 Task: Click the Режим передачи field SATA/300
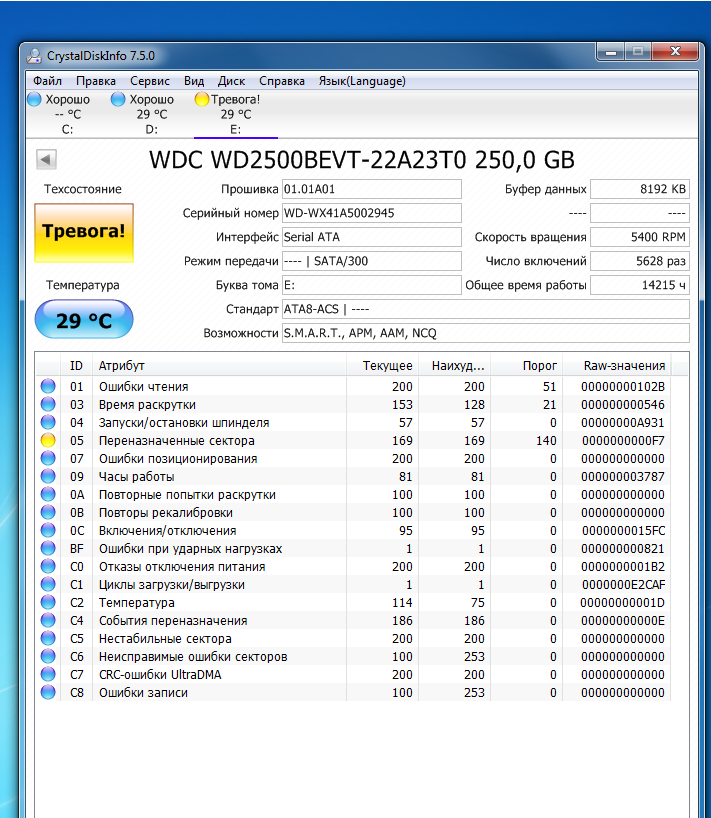tap(372, 261)
